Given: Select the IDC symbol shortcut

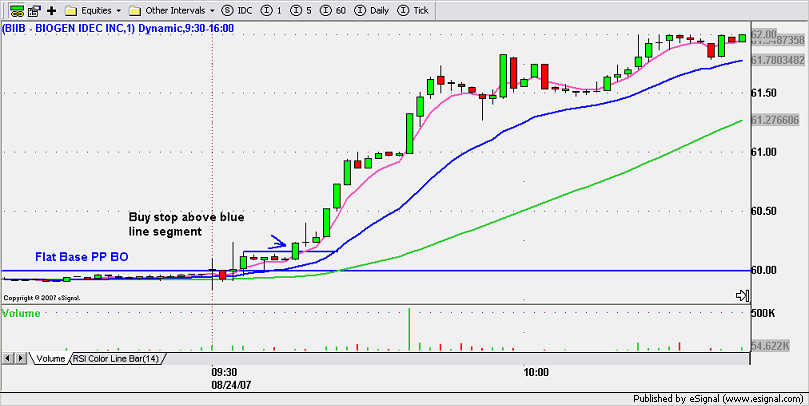Looking at the screenshot, I should [237, 10].
